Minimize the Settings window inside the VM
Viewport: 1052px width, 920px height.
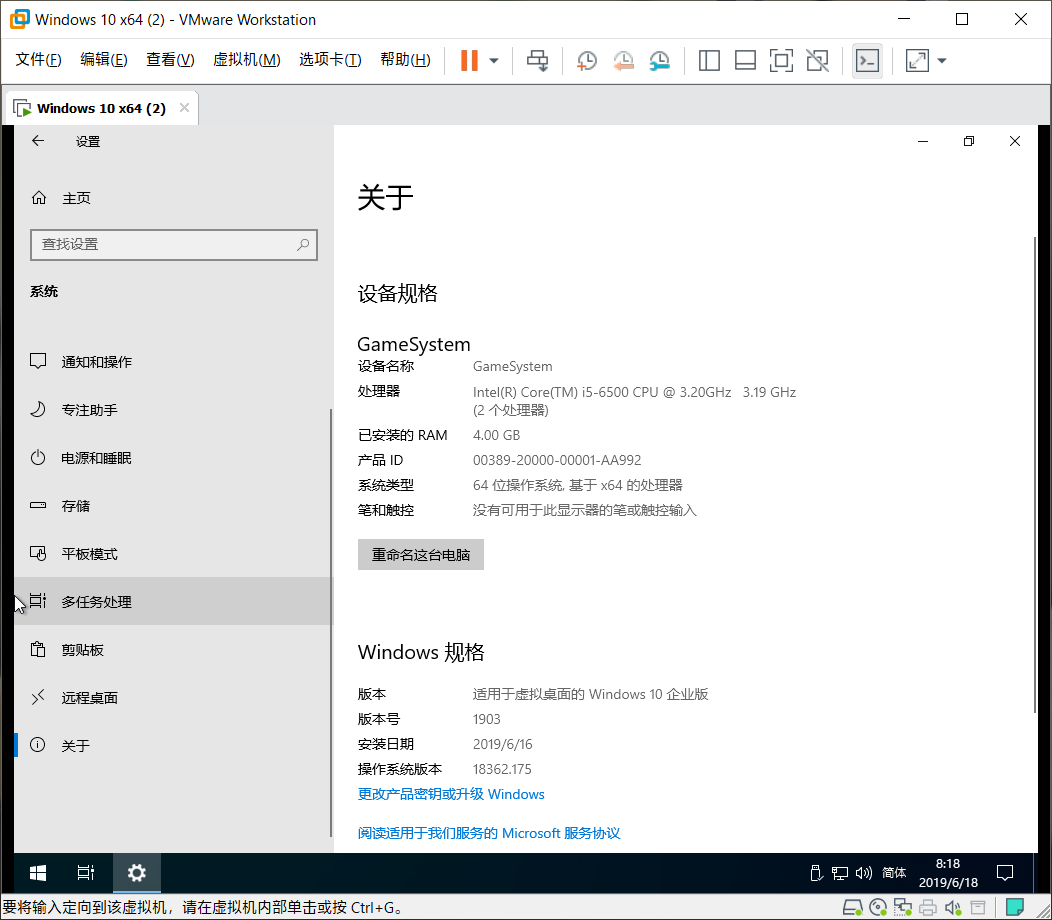click(923, 141)
